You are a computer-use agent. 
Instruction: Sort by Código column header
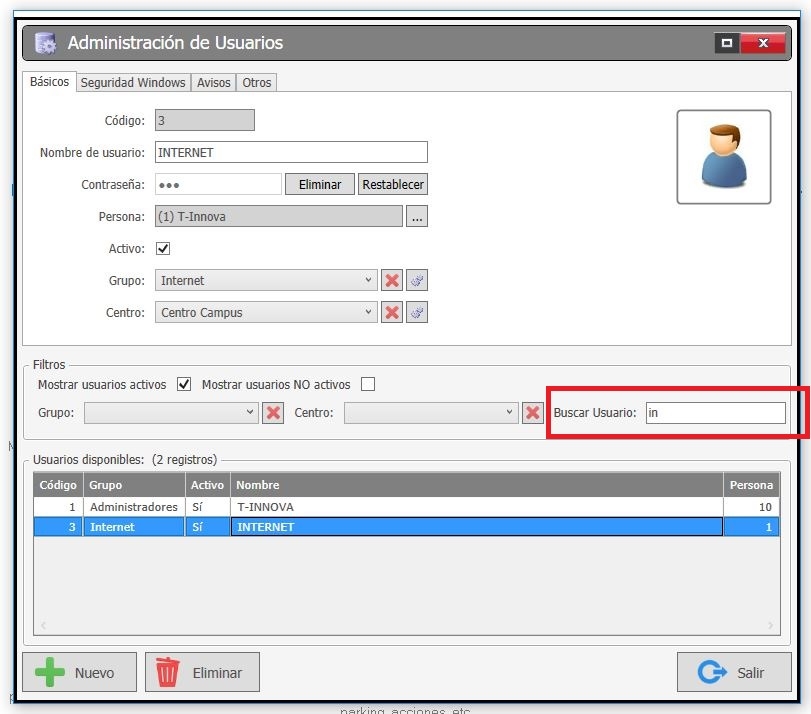(x=58, y=485)
